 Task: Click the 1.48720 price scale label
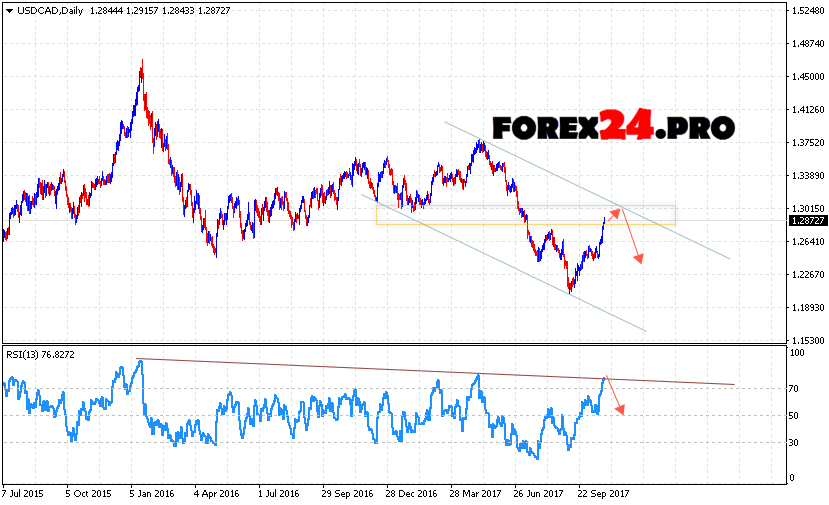(805, 44)
